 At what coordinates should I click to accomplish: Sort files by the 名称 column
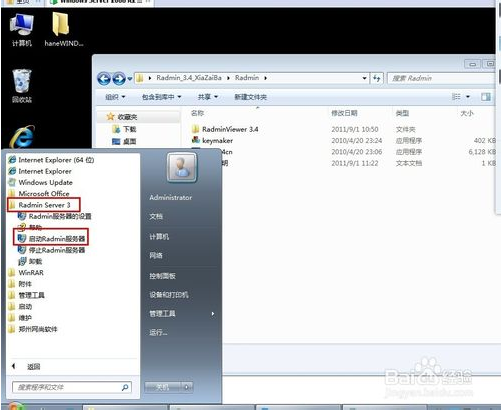[x=197, y=113]
